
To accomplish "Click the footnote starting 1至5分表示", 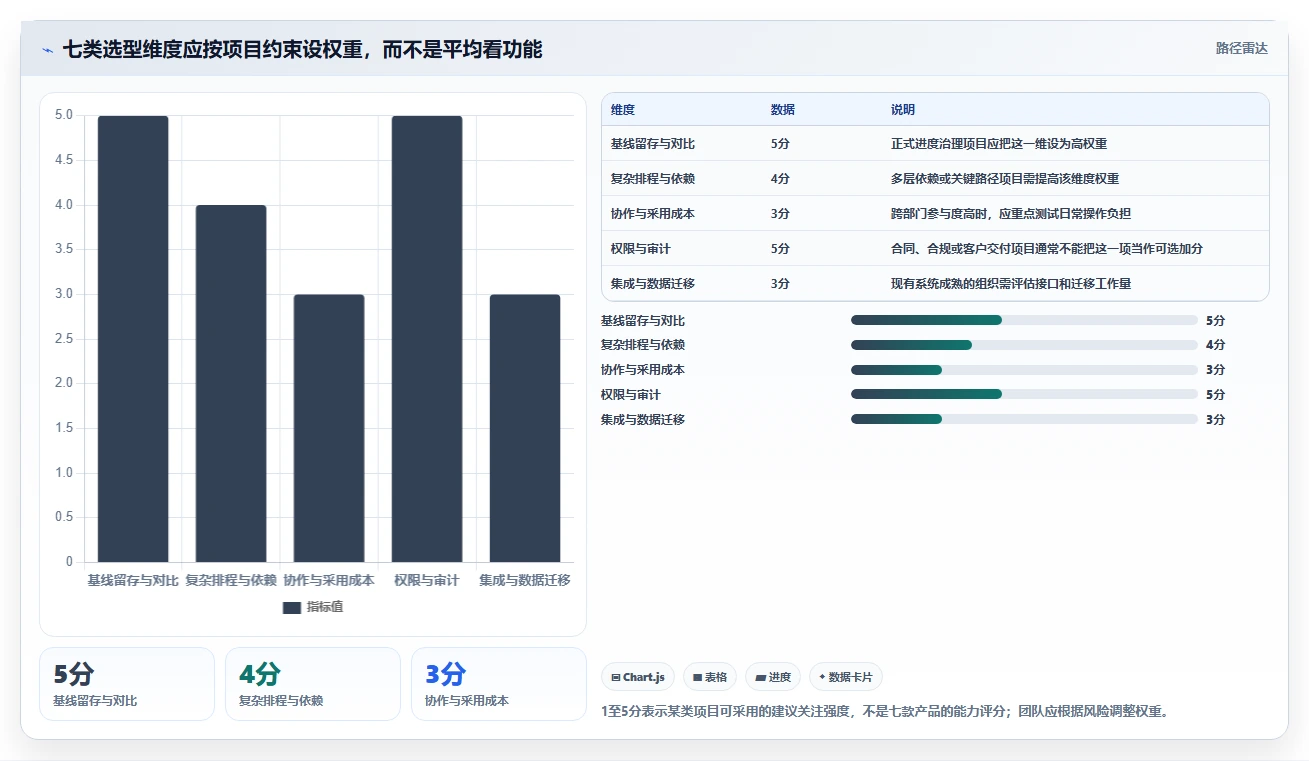I will (x=885, y=712).
